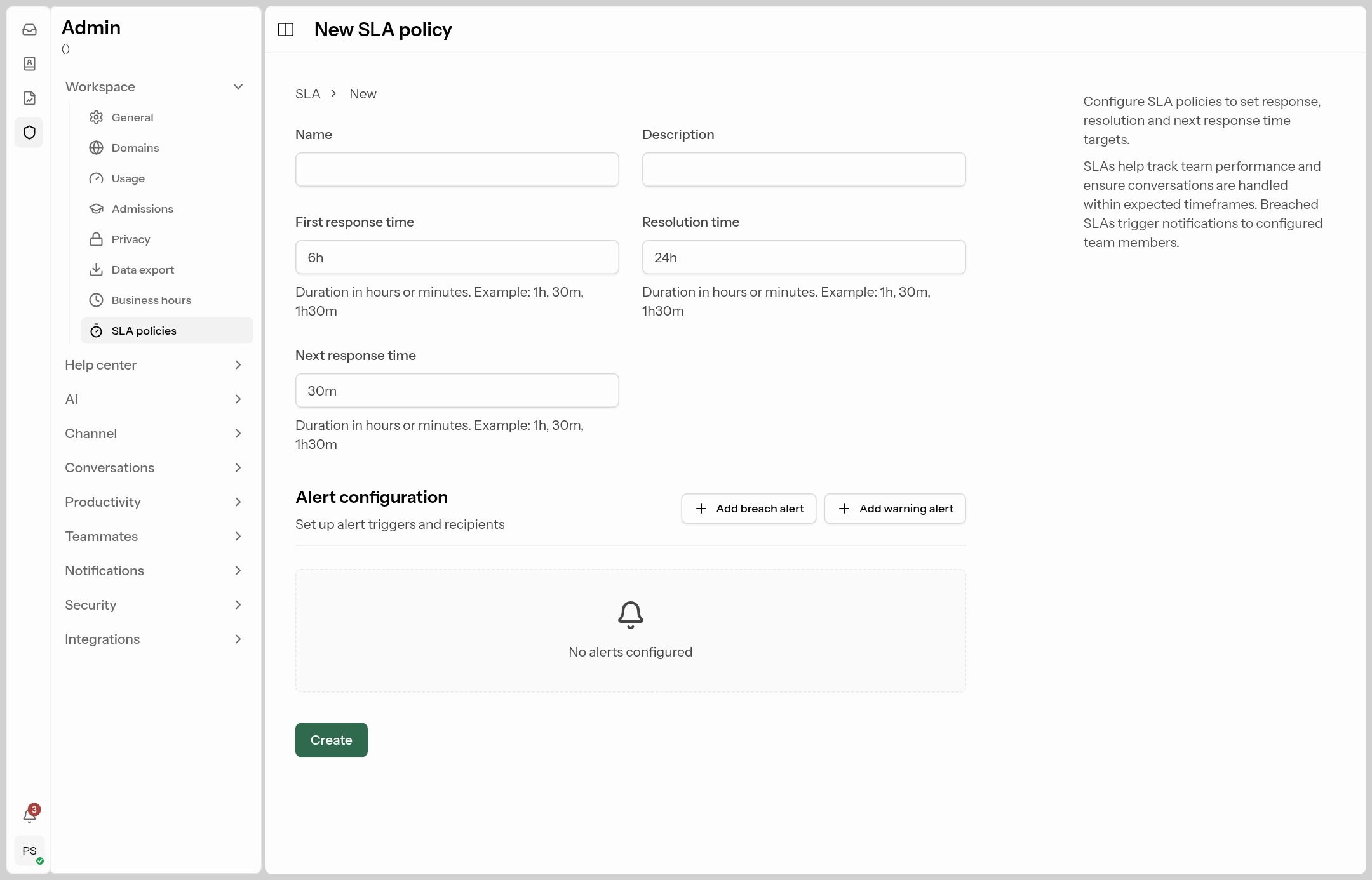1372x880 pixels.
Task: Click the Privacy lock icon
Action: click(x=96, y=239)
